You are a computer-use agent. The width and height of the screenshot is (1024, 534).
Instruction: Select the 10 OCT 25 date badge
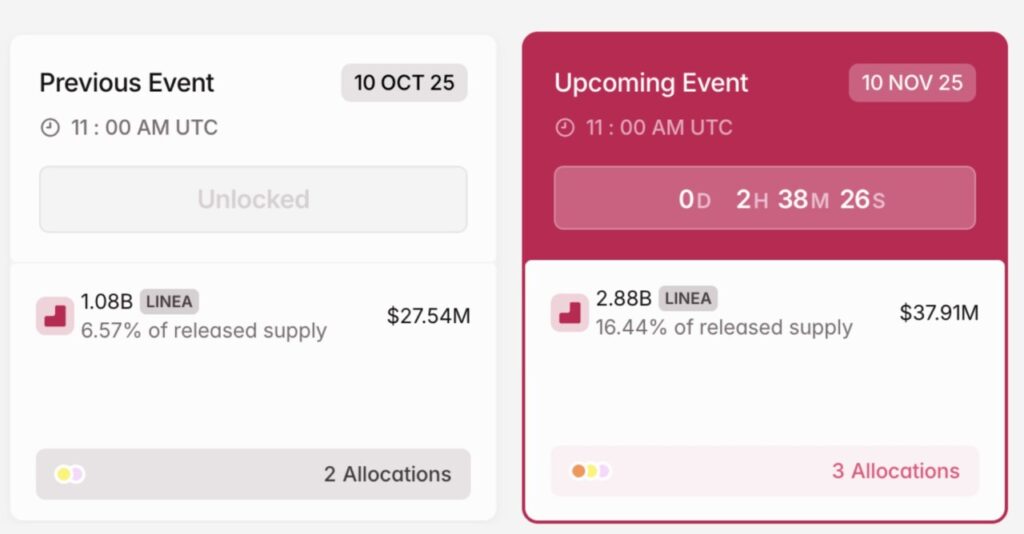[404, 83]
